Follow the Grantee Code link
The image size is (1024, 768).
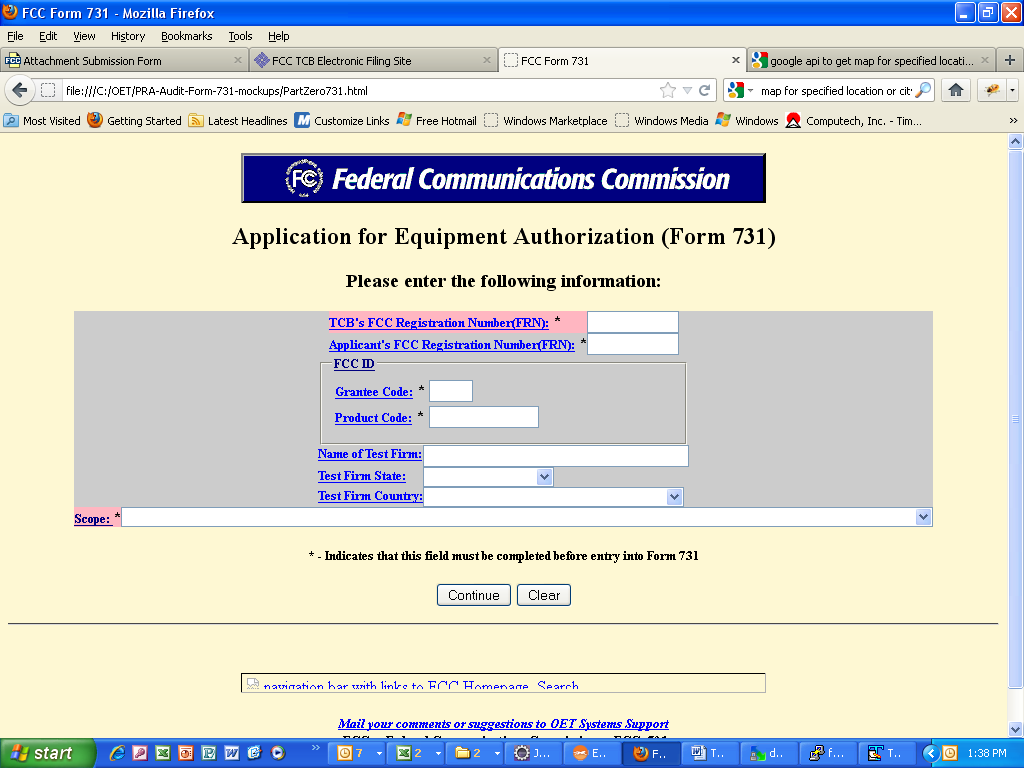tap(374, 392)
